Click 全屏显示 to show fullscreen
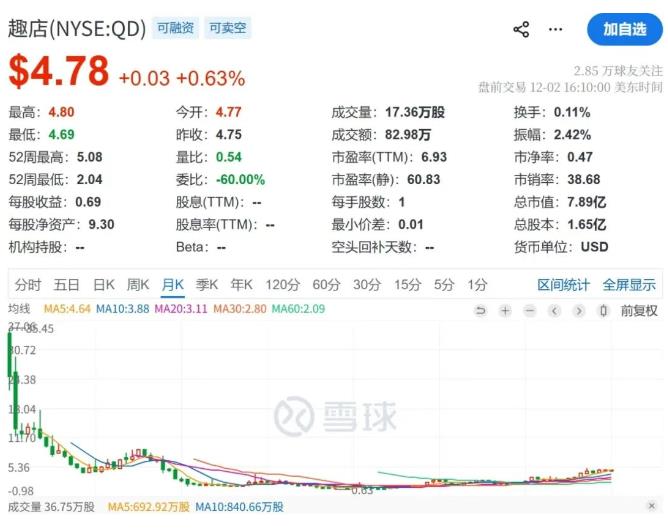The height and width of the screenshot is (532, 668). coord(629,284)
